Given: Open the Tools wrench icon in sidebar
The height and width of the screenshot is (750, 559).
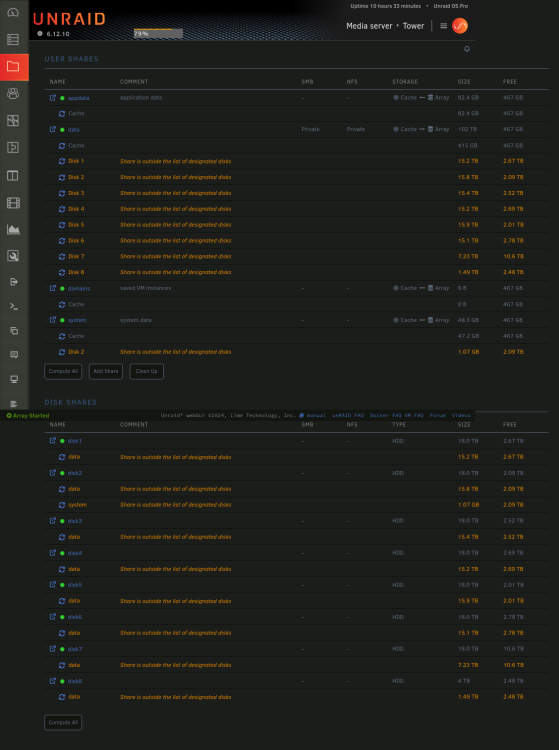Looking at the screenshot, I should (13, 256).
